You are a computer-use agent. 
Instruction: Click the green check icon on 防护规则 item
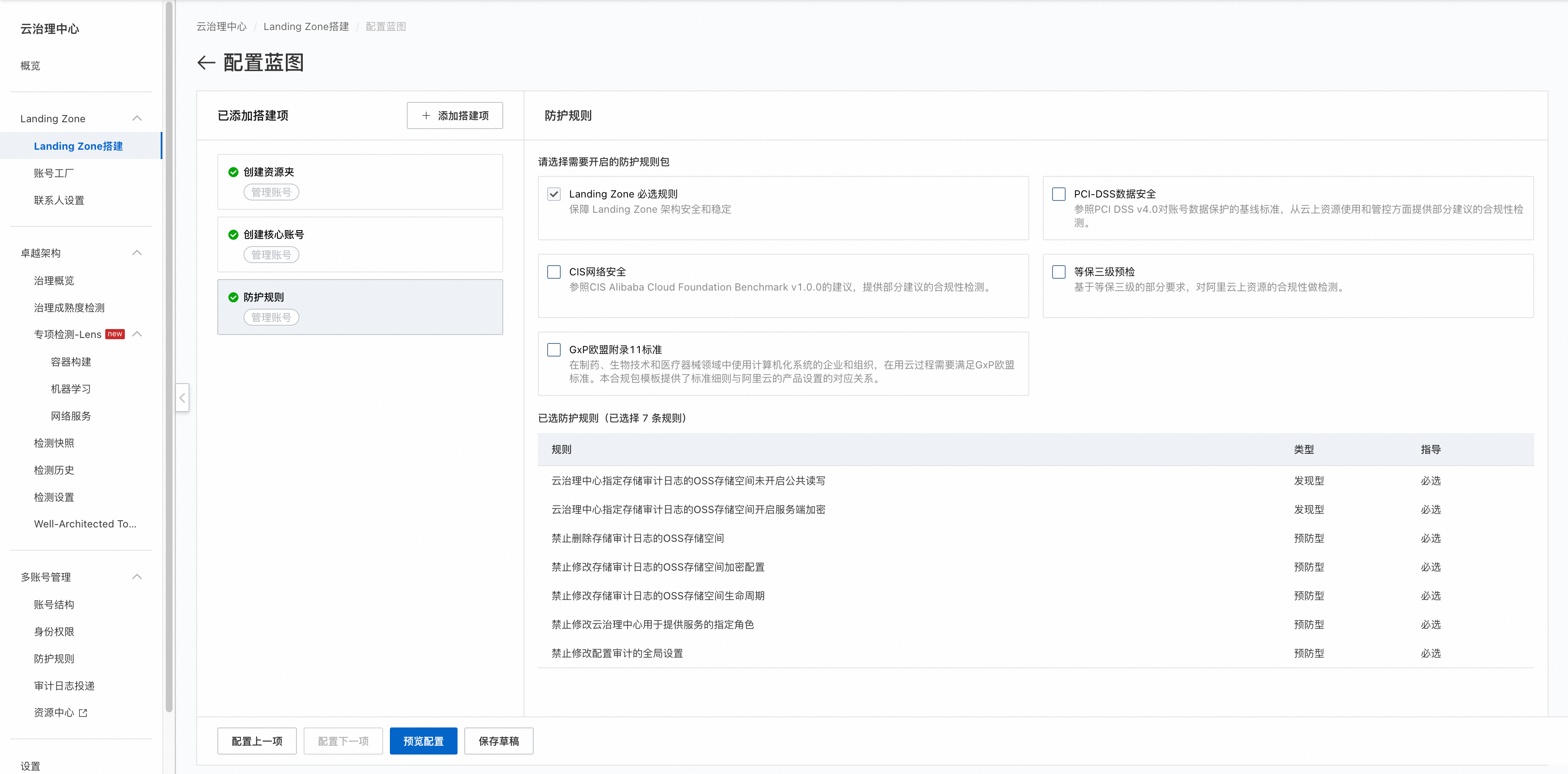tap(233, 298)
